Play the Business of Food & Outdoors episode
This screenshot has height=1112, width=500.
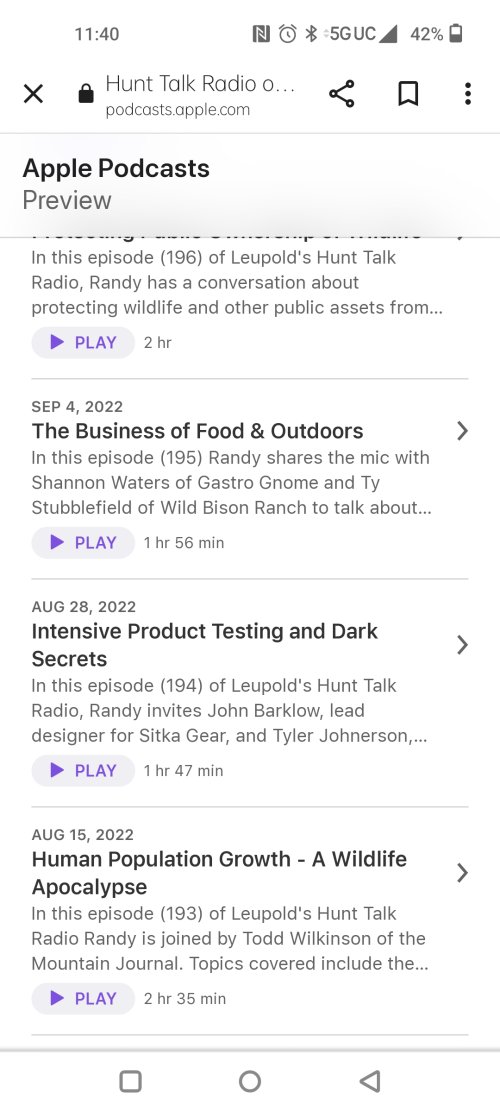(83, 543)
